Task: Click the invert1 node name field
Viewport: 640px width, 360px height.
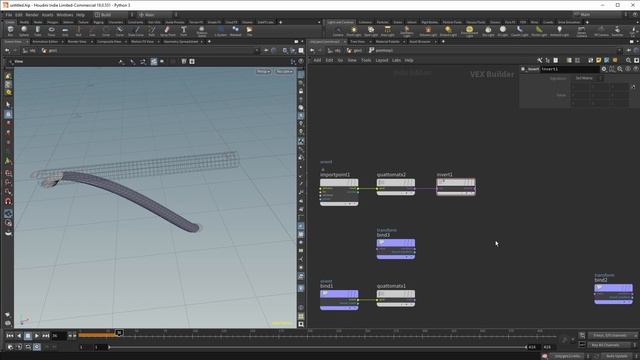Action: [570, 69]
